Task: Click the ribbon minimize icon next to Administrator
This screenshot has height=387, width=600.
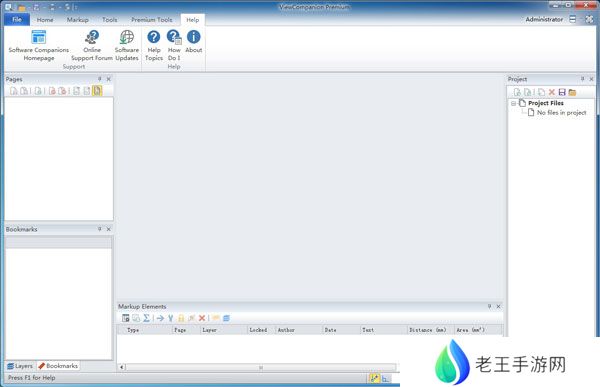Action: (x=572, y=19)
